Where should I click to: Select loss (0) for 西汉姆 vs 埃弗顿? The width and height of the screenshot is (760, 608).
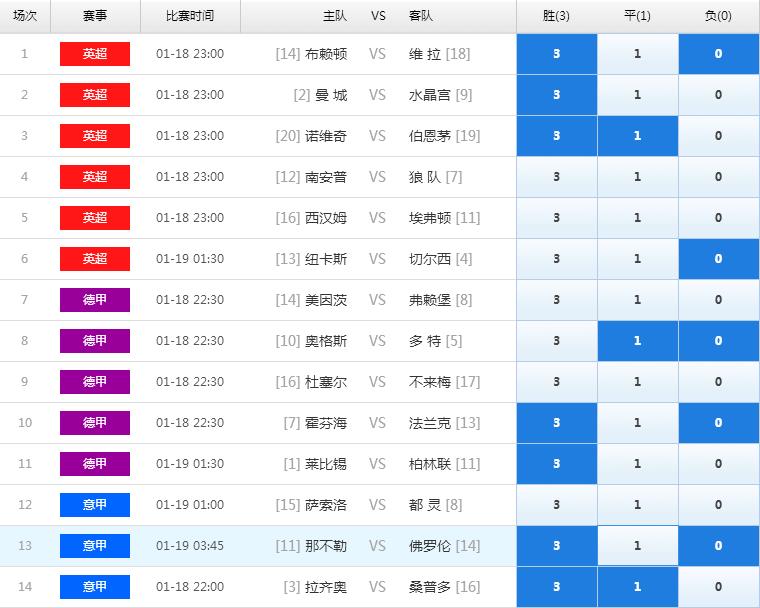point(718,218)
